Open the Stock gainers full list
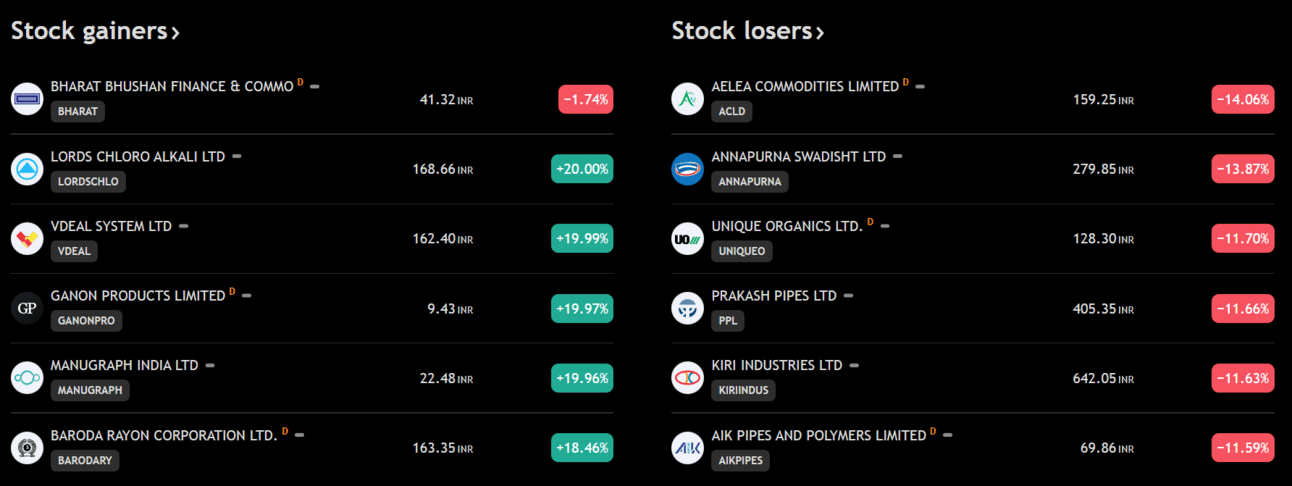The image size is (1292, 486). [95, 31]
